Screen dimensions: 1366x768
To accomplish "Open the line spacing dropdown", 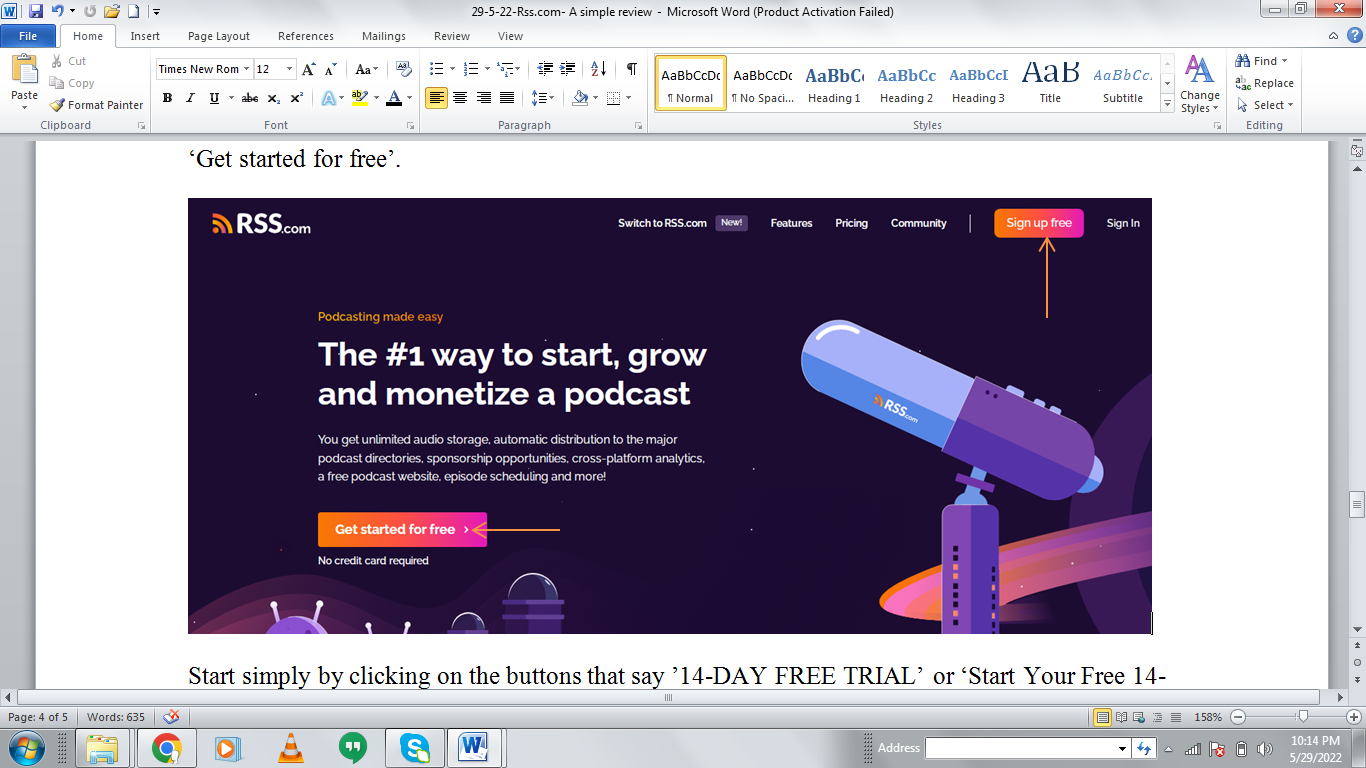I will (x=543, y=98).
